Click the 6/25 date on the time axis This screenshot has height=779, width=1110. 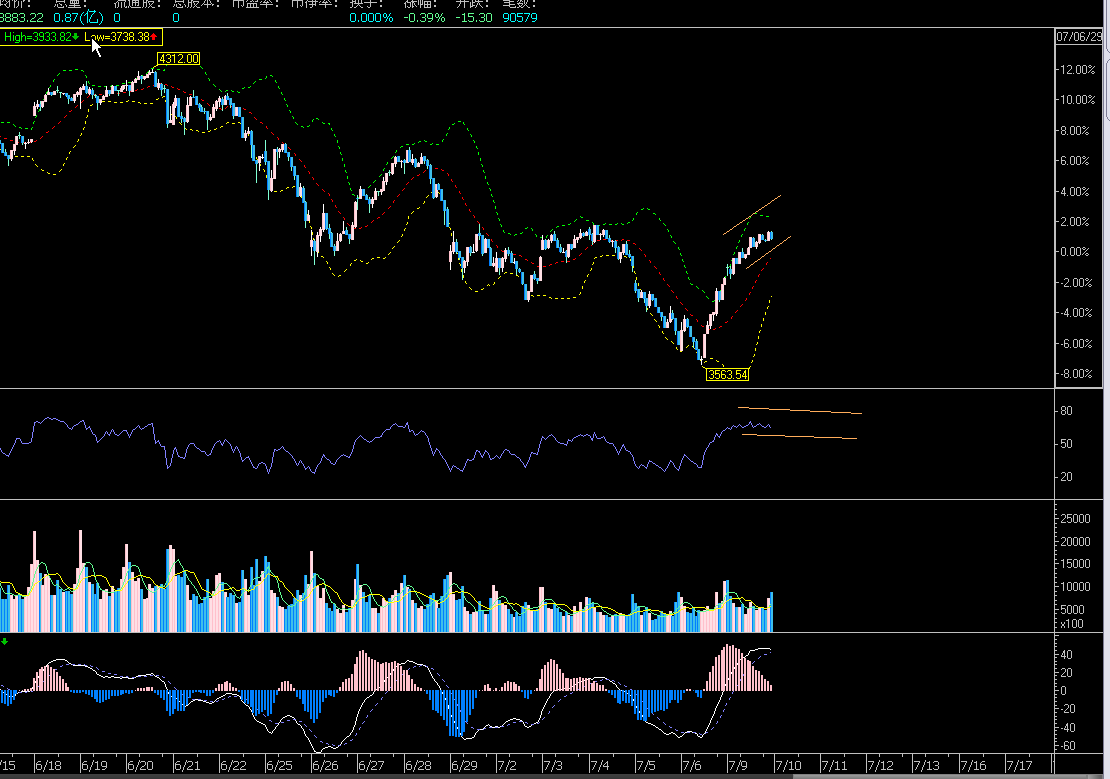[x=279, y=765]
